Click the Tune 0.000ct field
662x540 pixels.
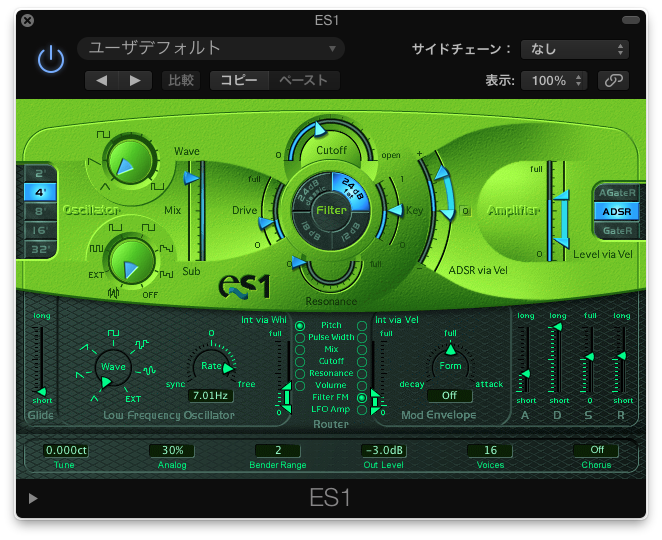[x=66, y=450]
